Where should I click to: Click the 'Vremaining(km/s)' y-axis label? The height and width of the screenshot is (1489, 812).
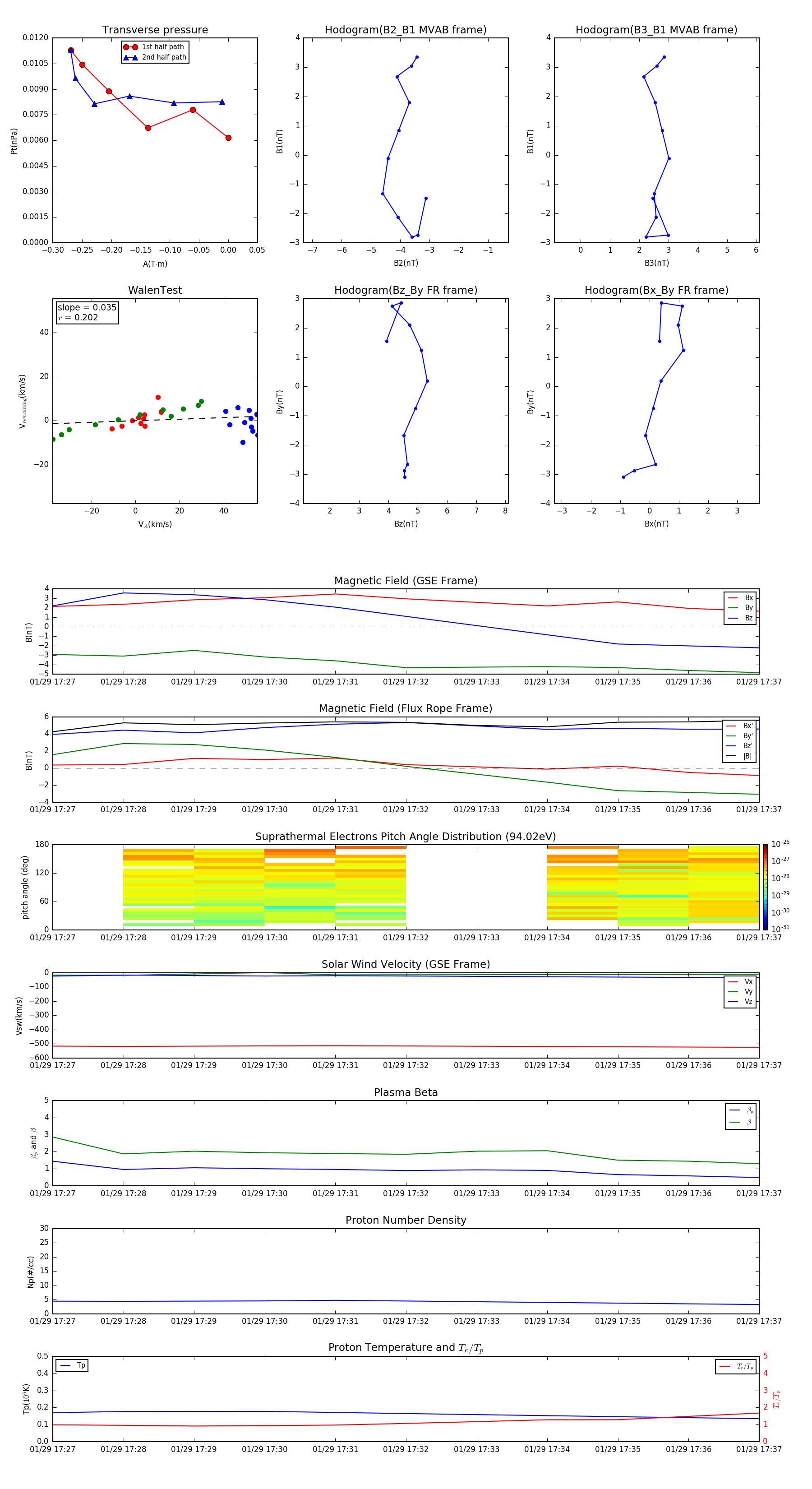[x=22, y=401]
